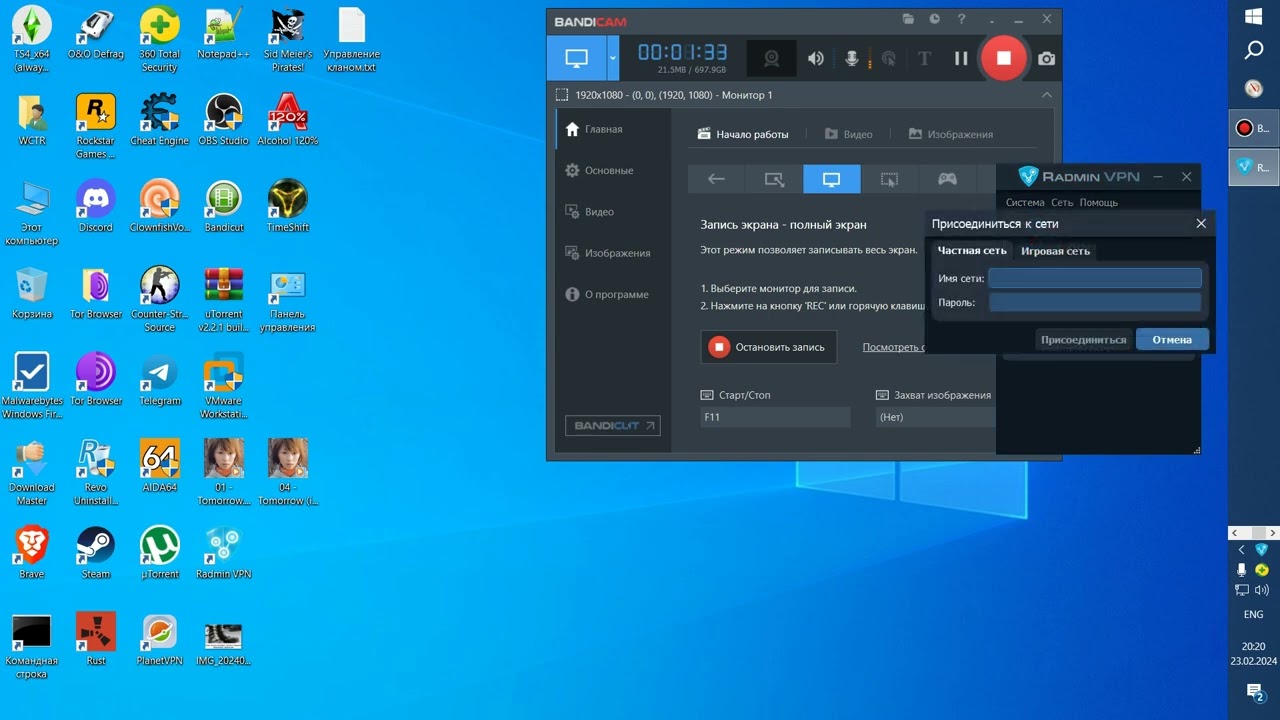Open notification center icon on taskbar
This screenshot has width=1280, height=720.
pyautogui.click(x=1254, y=692)
